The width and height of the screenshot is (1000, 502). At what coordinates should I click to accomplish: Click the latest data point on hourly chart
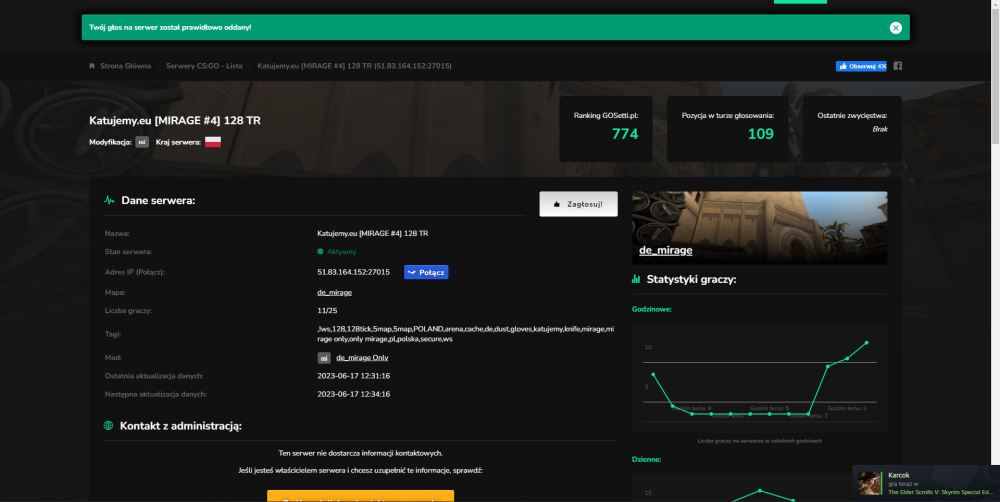867,343
